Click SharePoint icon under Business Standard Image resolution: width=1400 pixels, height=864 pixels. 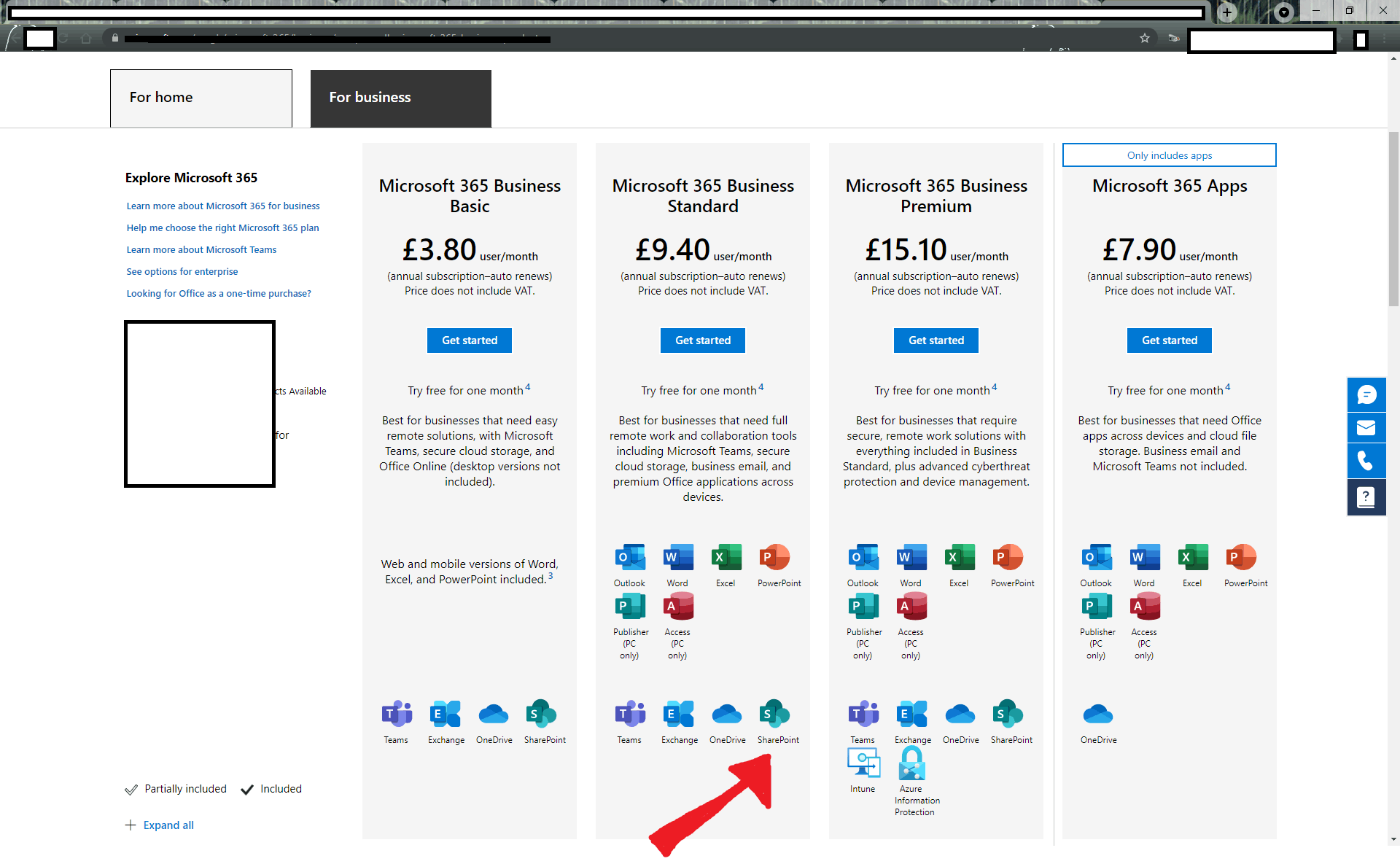pyautogui.click(x=774, y=715)
